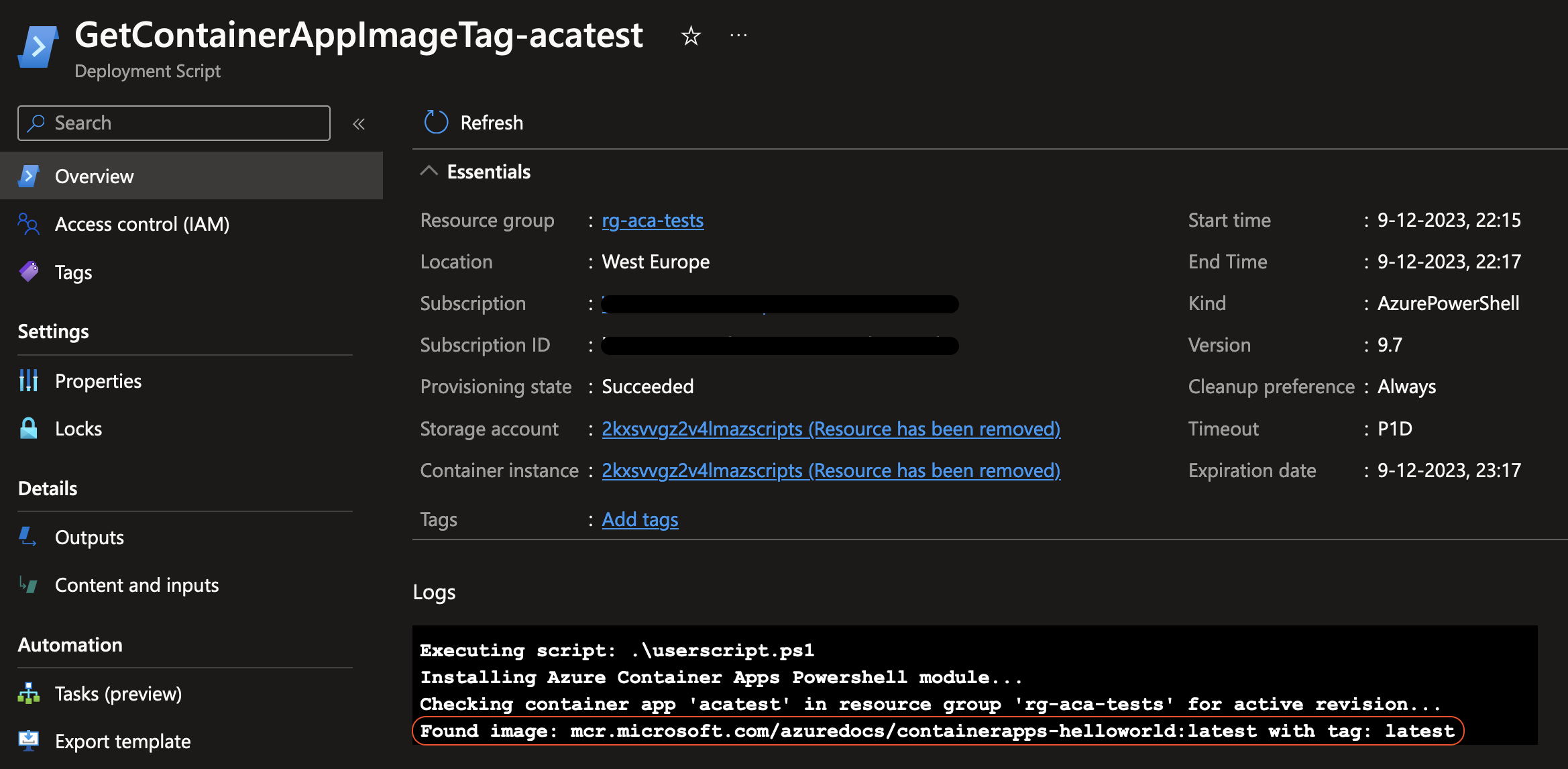Select the Search input field
This screenshot has width=1568, height=769.
(174, 123)
